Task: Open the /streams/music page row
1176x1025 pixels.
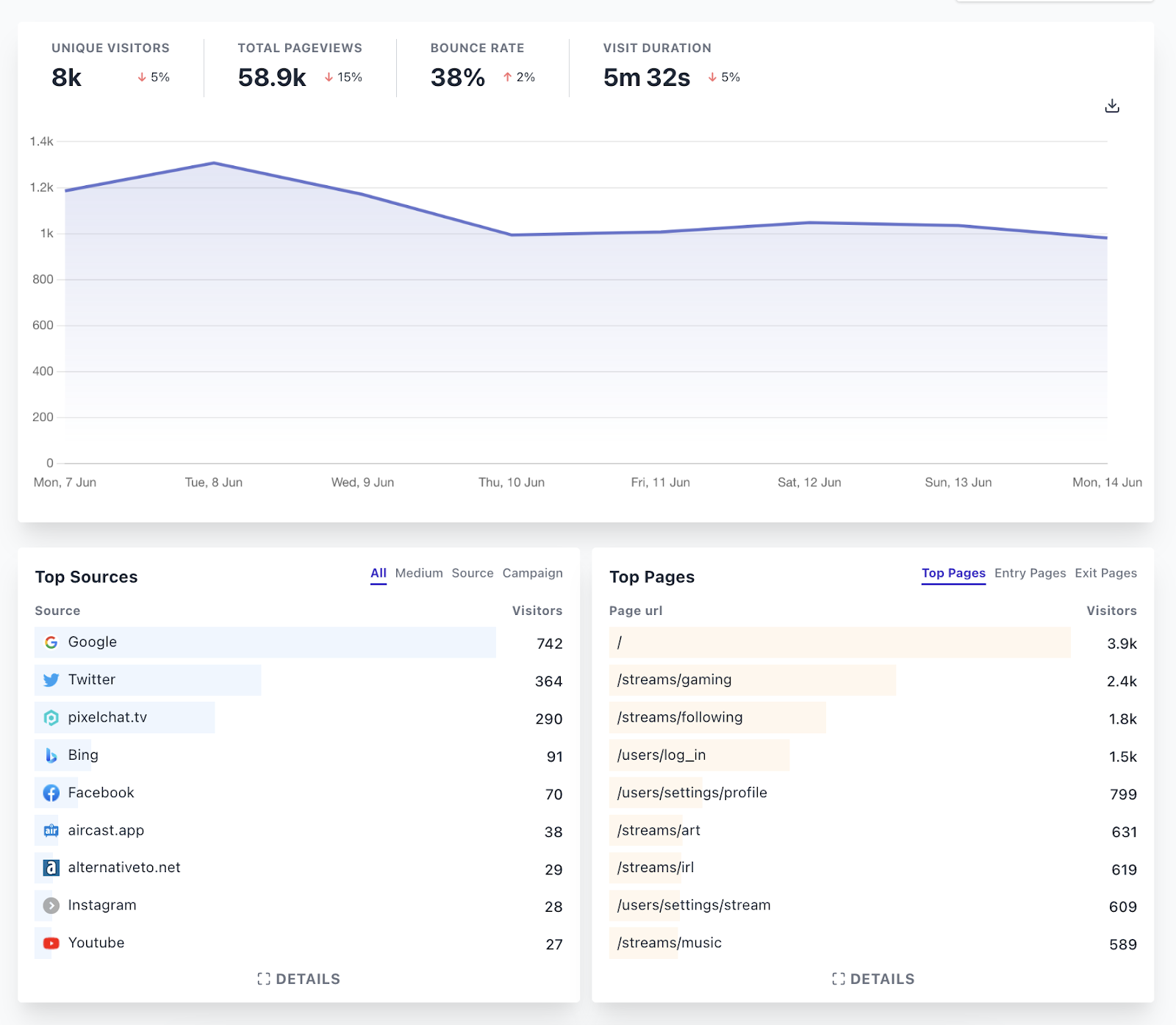Action: coord(873,943)
